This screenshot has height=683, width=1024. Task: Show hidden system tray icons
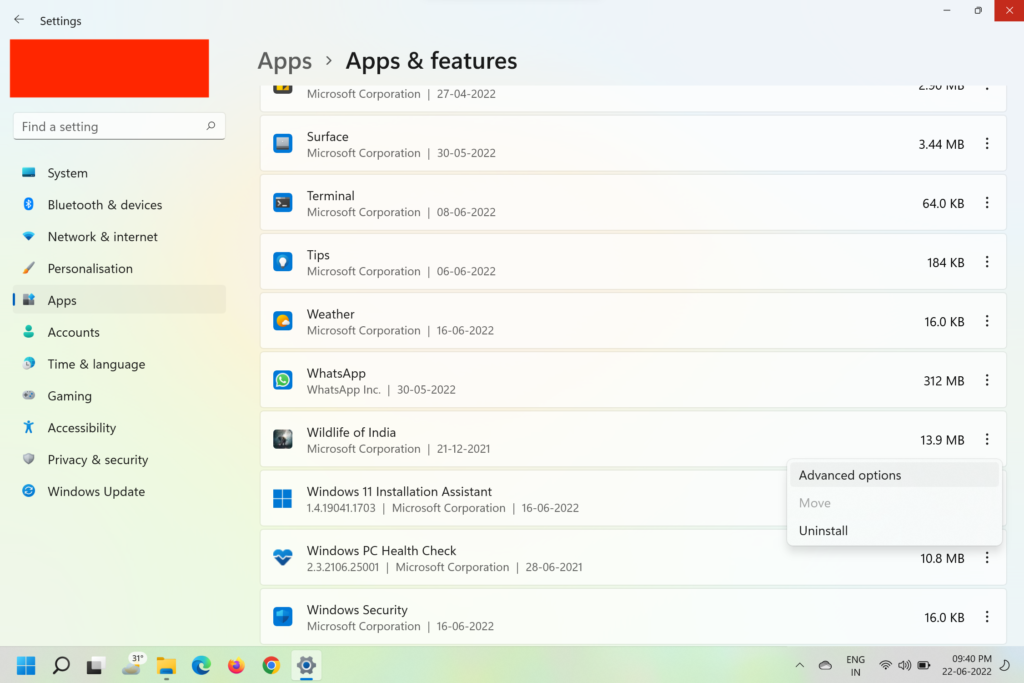click(x=799, y=665)
